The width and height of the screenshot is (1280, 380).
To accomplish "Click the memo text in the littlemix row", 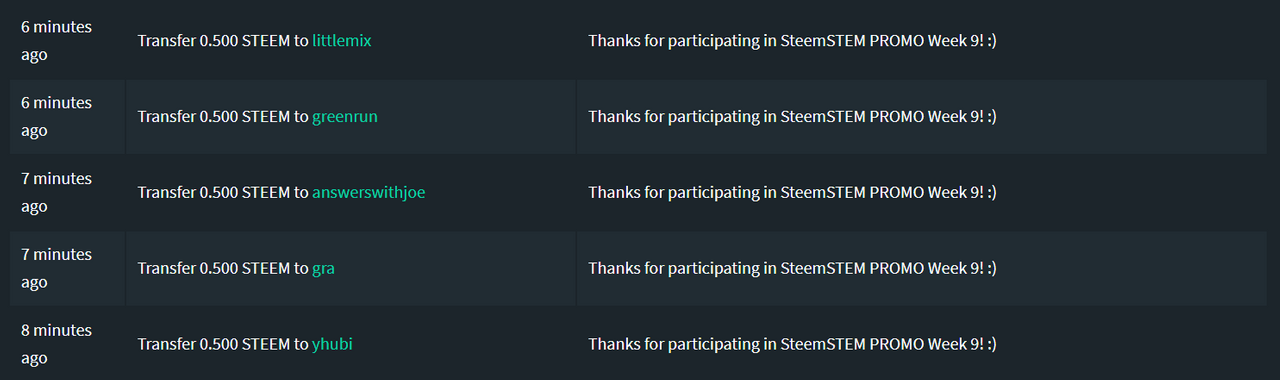I will [792, 41].
